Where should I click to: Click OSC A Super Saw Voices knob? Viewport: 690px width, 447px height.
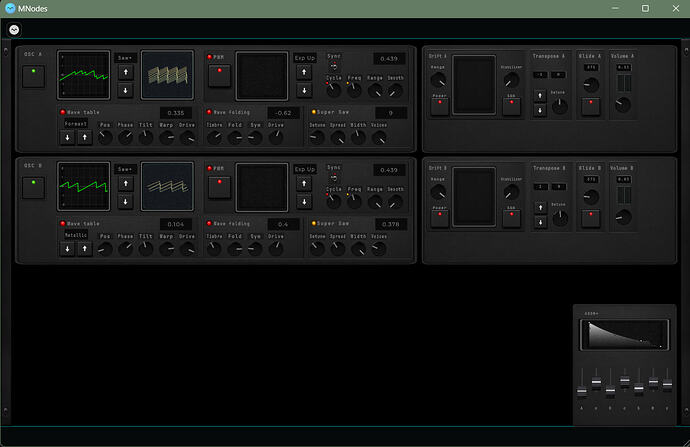tap(379, 138)
